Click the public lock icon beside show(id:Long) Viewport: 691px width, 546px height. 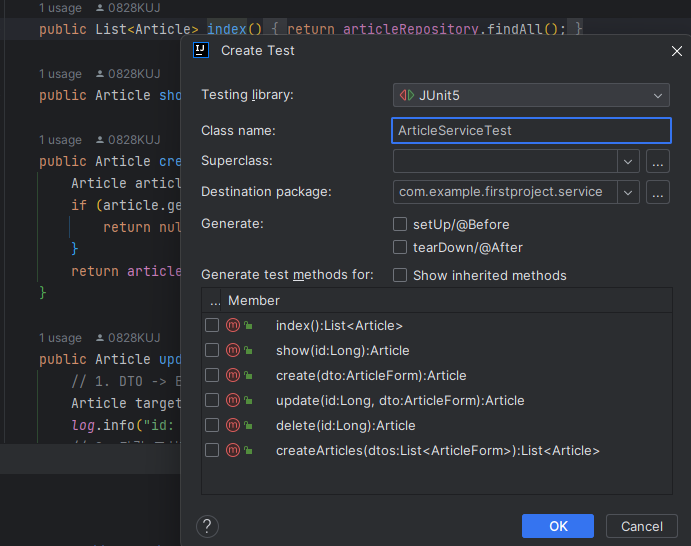click(249, 351)
